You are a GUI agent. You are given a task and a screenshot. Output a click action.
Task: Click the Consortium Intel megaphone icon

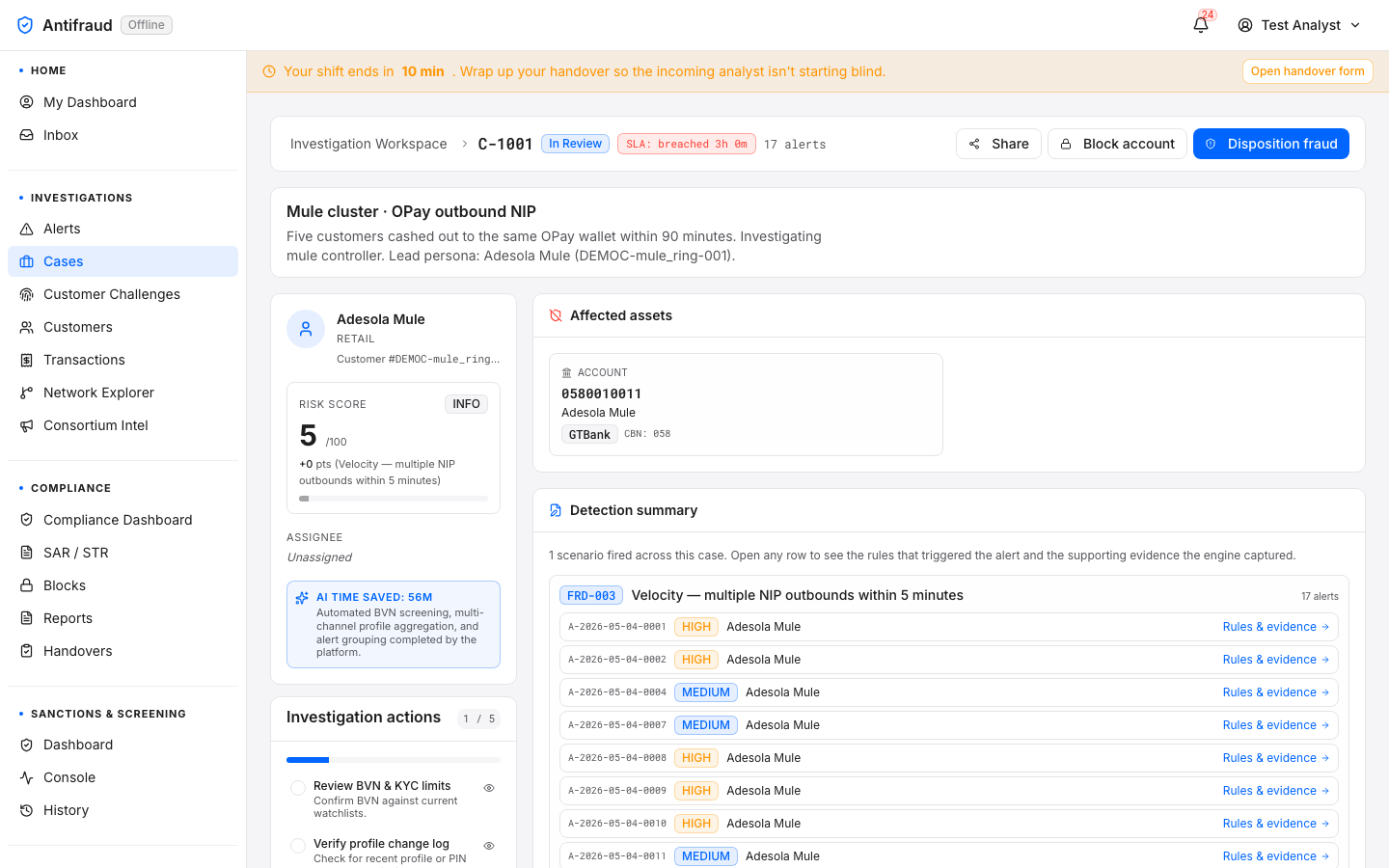pyautogui.click(x=27, y=425)
